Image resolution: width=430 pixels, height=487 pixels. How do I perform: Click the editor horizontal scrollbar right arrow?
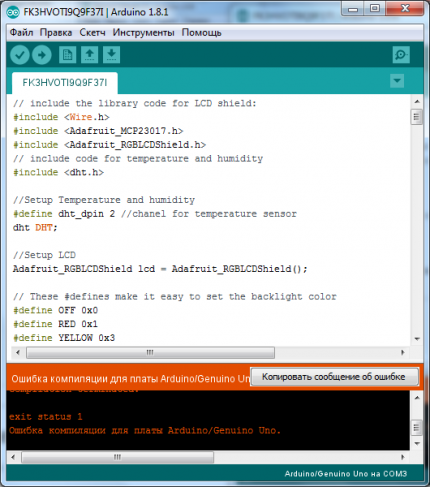coord(403,352)
